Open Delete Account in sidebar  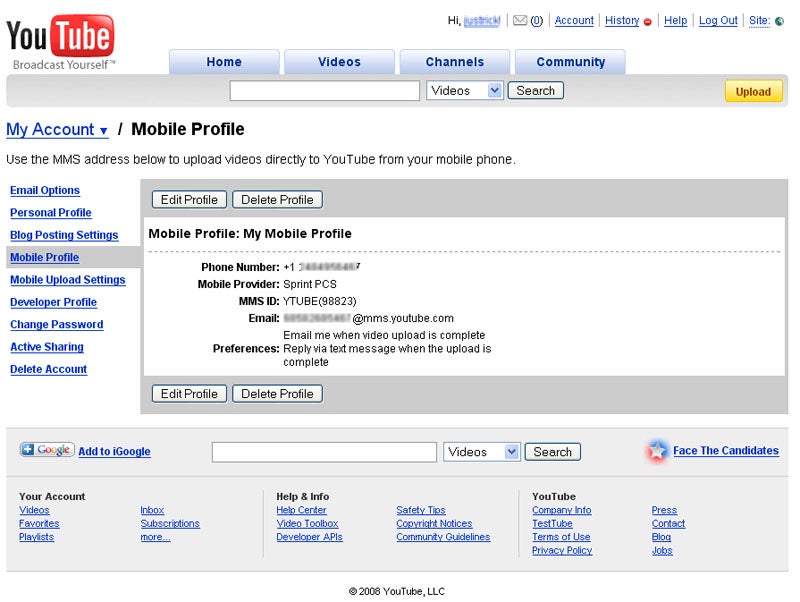[x=48, y=369]
